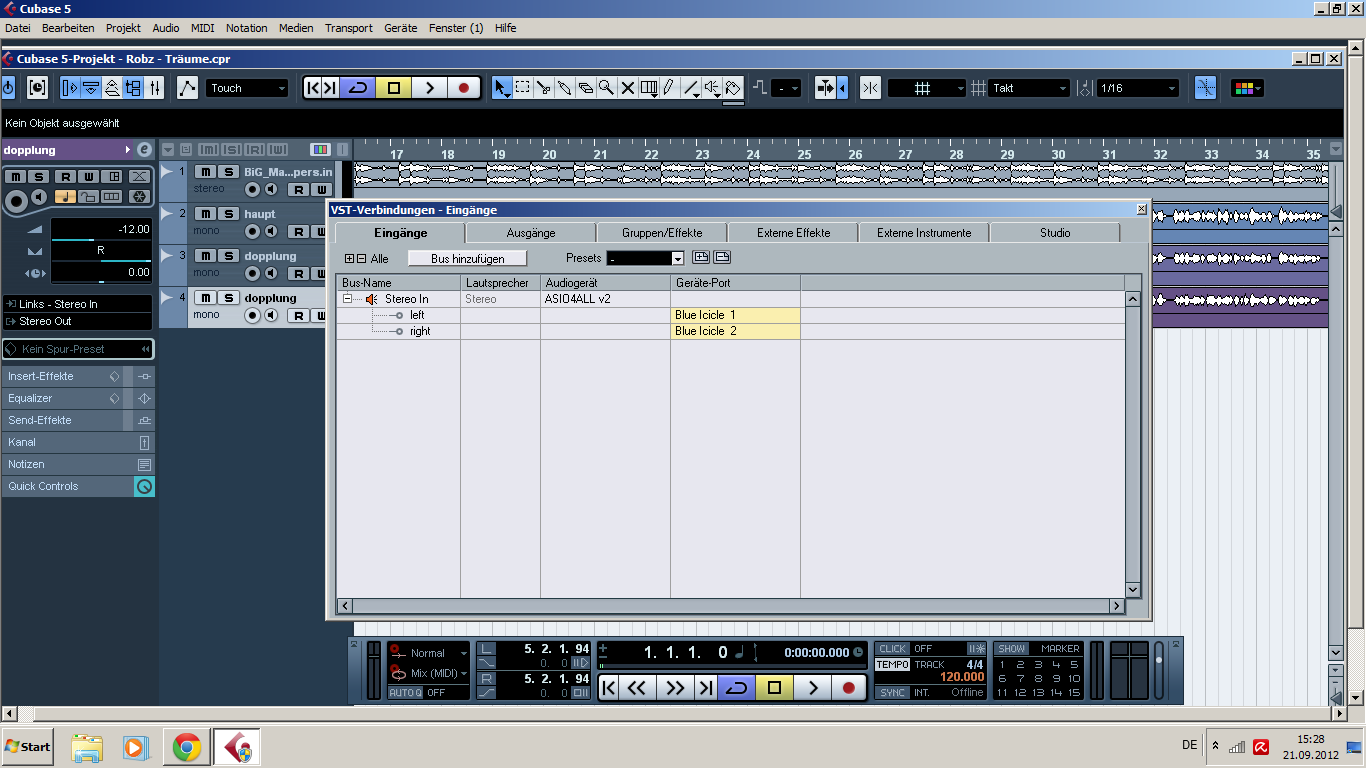The image size is (1366, 768).
Task: Open the Touch automation mode dropdown
Action: [247, 88]
